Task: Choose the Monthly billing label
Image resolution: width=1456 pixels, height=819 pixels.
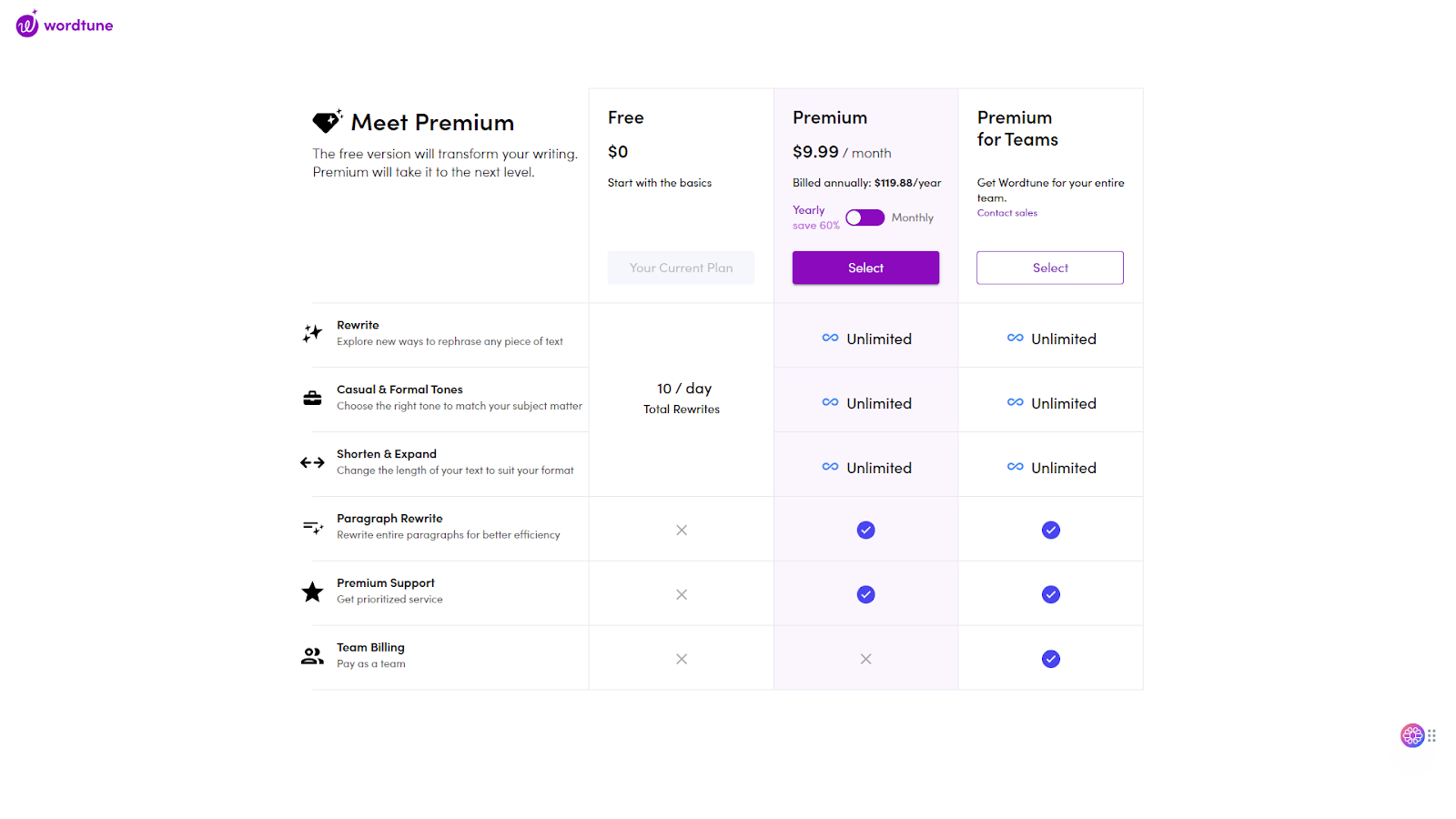Action: pyautogui.click(x=913, y=217)
